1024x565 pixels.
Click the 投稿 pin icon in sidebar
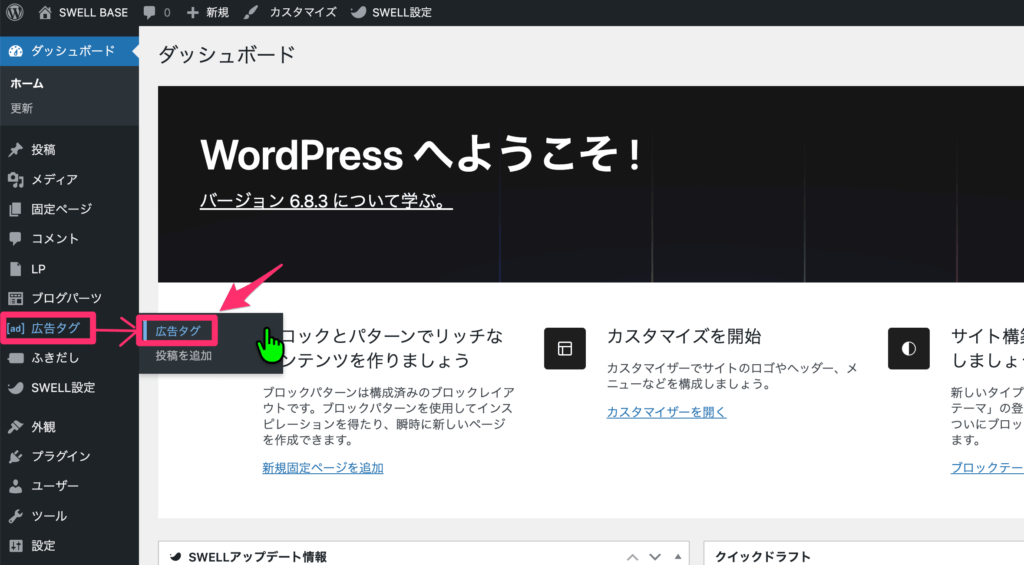point(15,150)
